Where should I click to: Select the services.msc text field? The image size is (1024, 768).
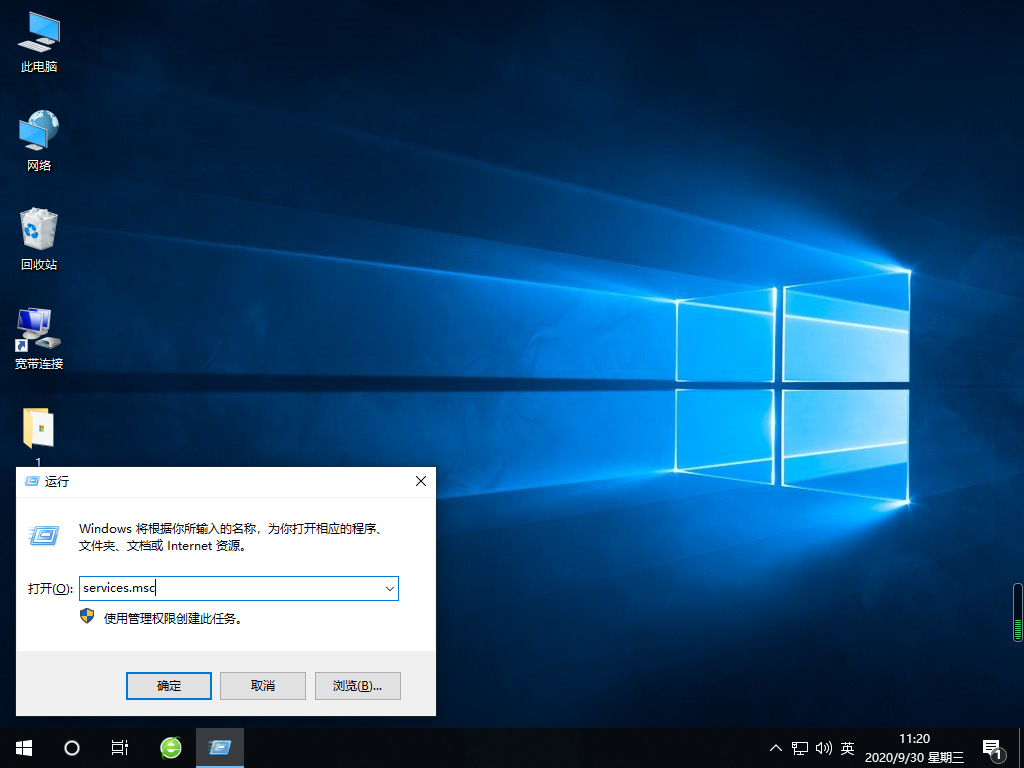pos(230,588)
